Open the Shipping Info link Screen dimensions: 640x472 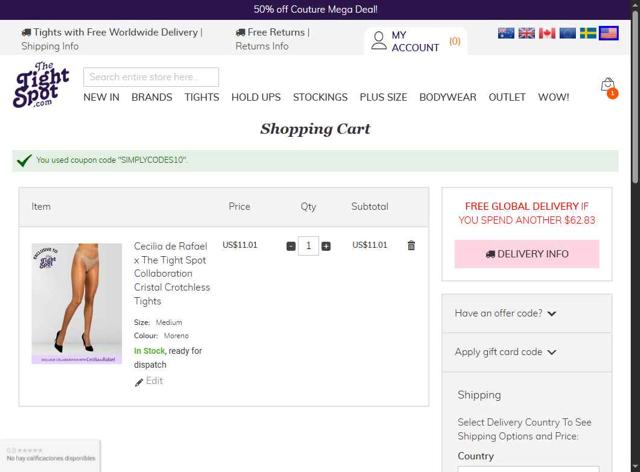[x=50, y=46]
